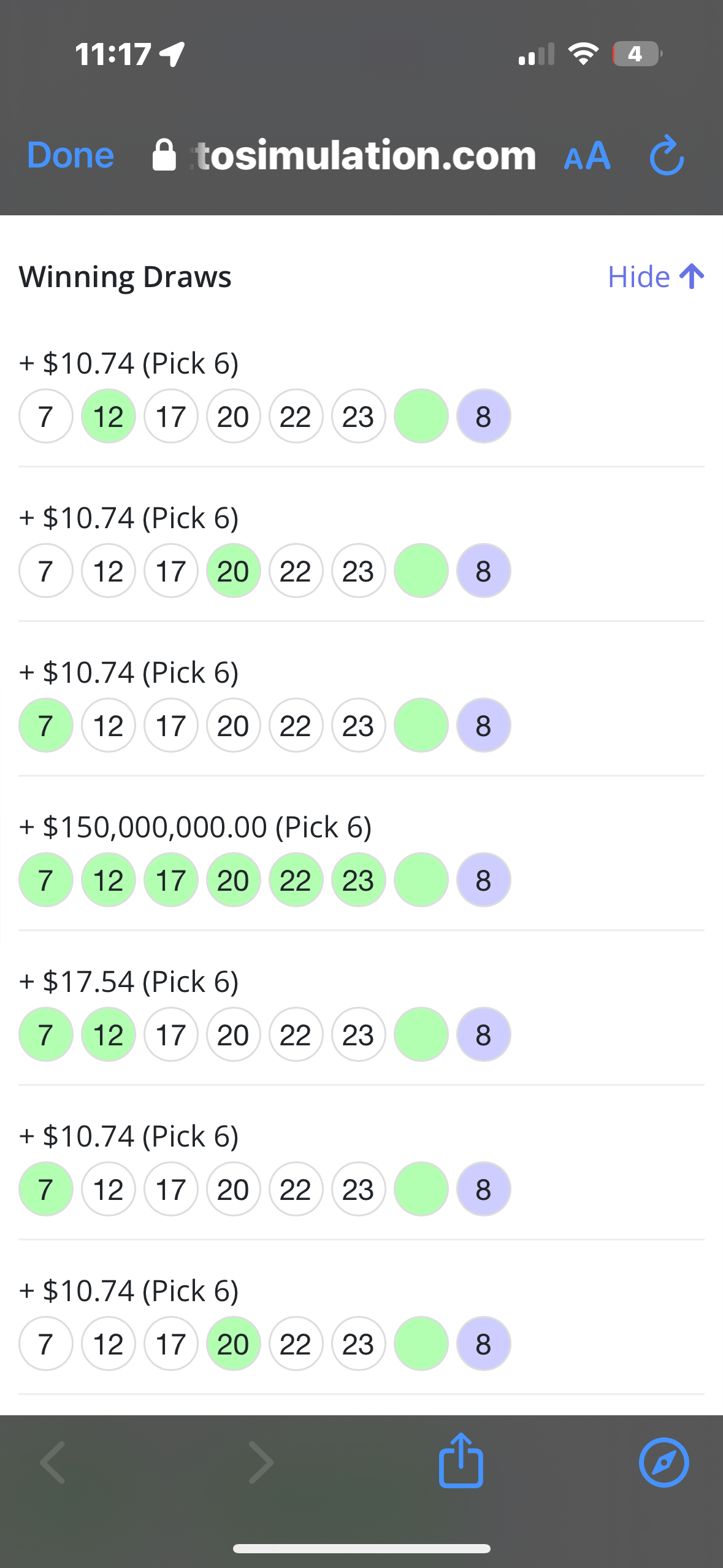The width and height of the screenshot is (723, 1568).
Task: Collapse Winning Draws with Hide arrow
Action: (x=655, y=277)
